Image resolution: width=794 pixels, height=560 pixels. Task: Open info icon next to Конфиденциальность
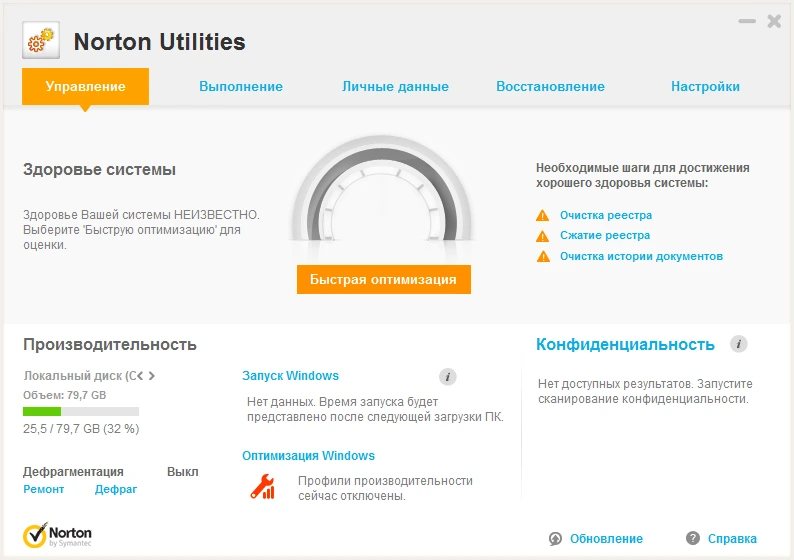pos(738,344)
